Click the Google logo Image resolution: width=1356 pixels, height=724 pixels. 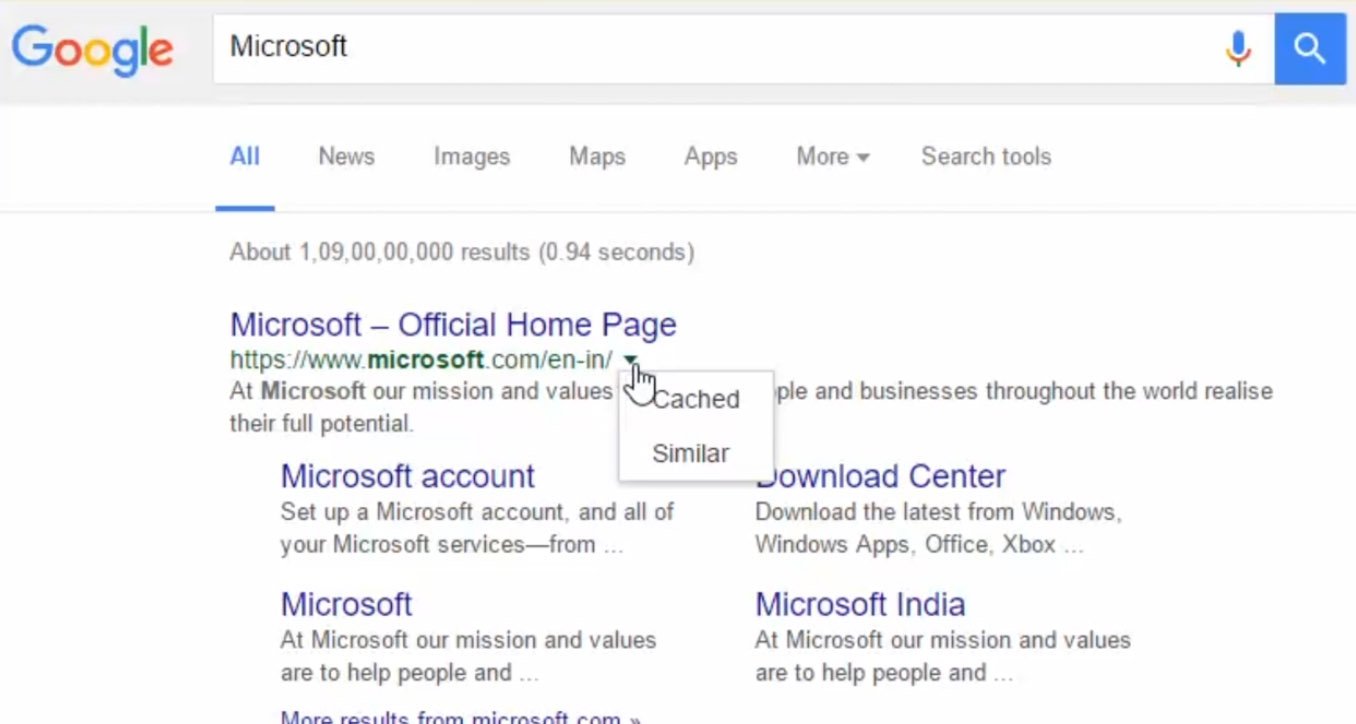click(92, 49)
